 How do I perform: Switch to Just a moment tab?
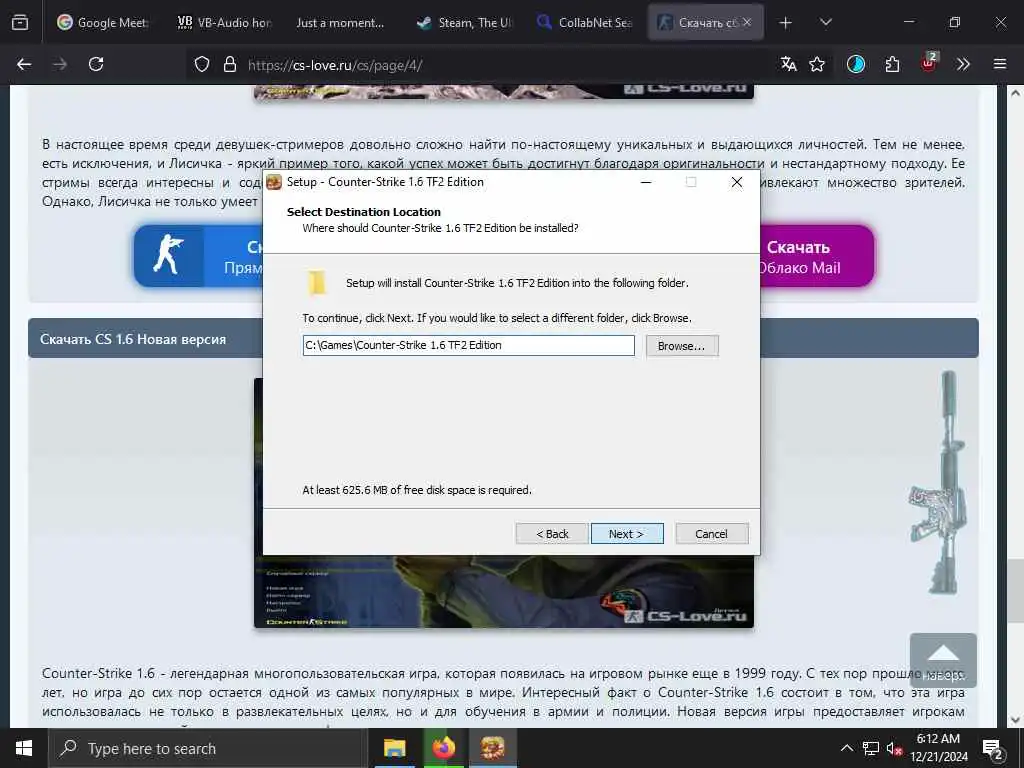pos(340,22)
